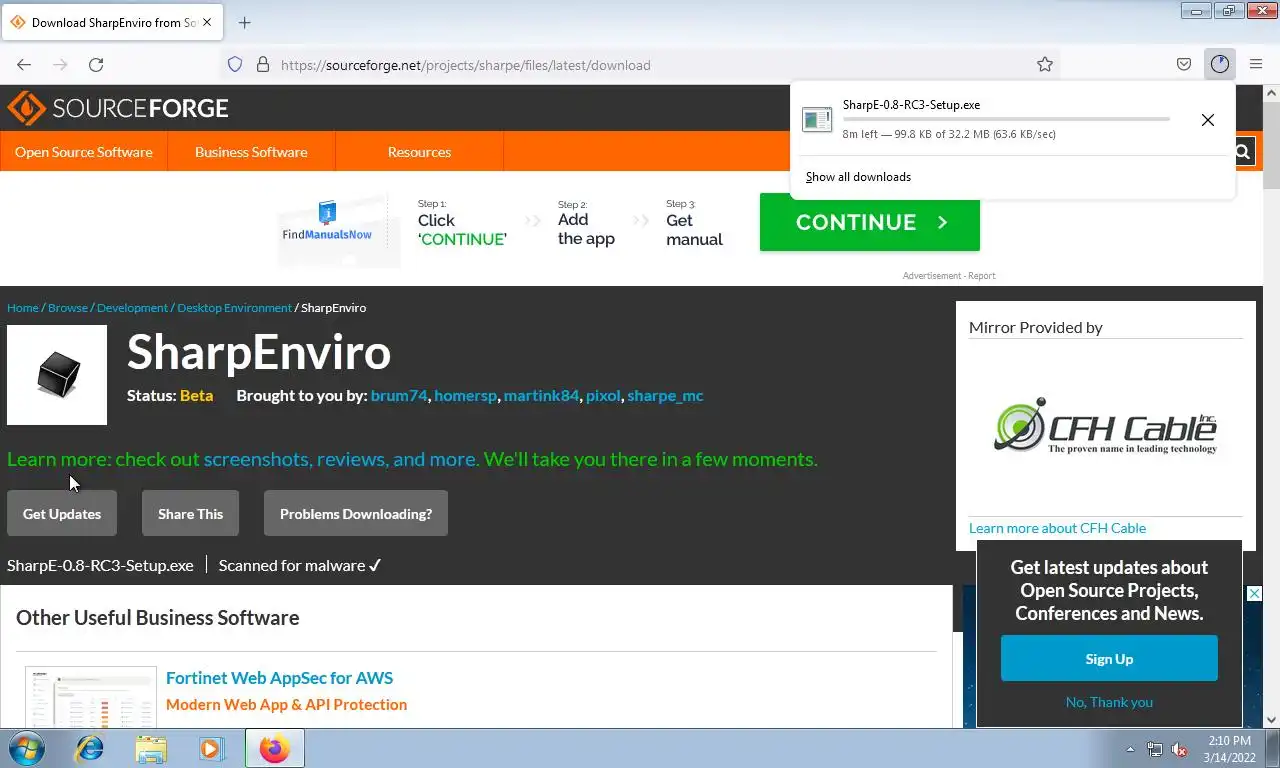Click the Share This button
The width and height of the screenshot is (1280, 768).
(190, 514)
